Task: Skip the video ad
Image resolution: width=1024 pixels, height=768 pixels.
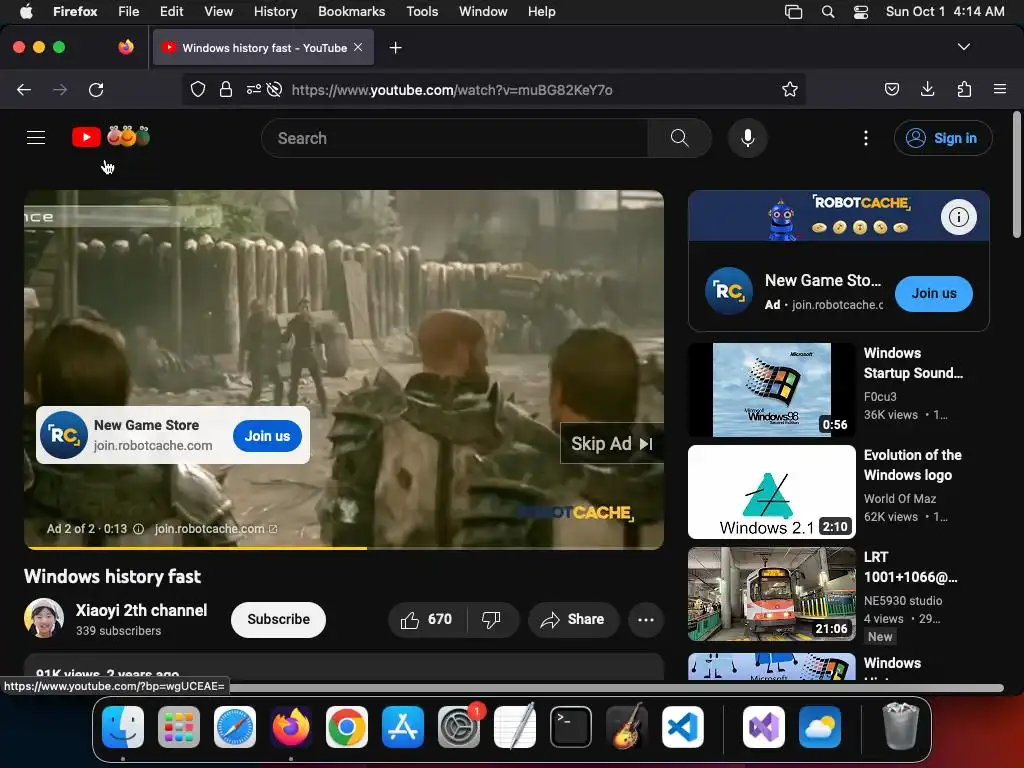Action: point(612,444)
